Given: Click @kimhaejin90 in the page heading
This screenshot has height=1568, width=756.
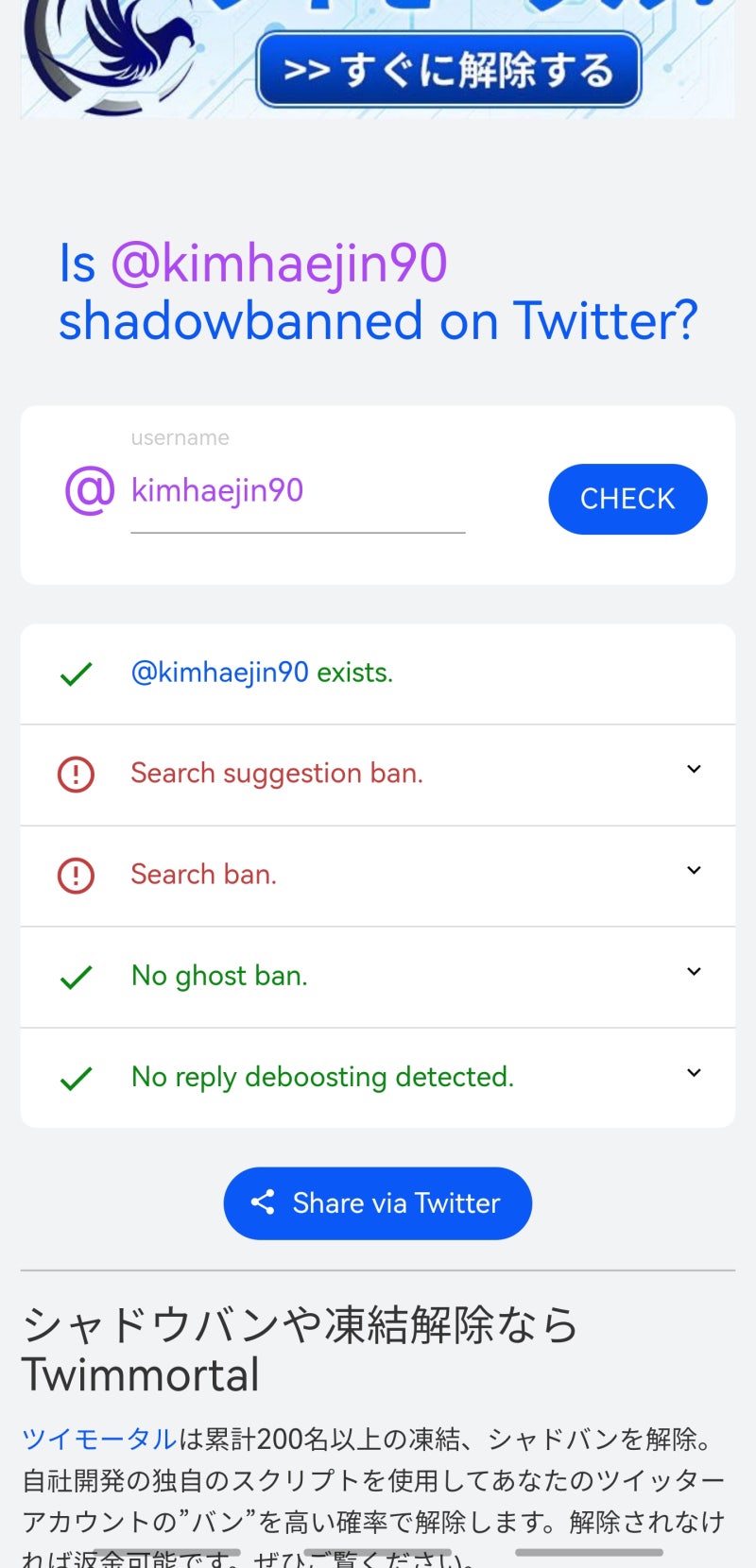Looking at the screenshot, I should click(279, 264).
